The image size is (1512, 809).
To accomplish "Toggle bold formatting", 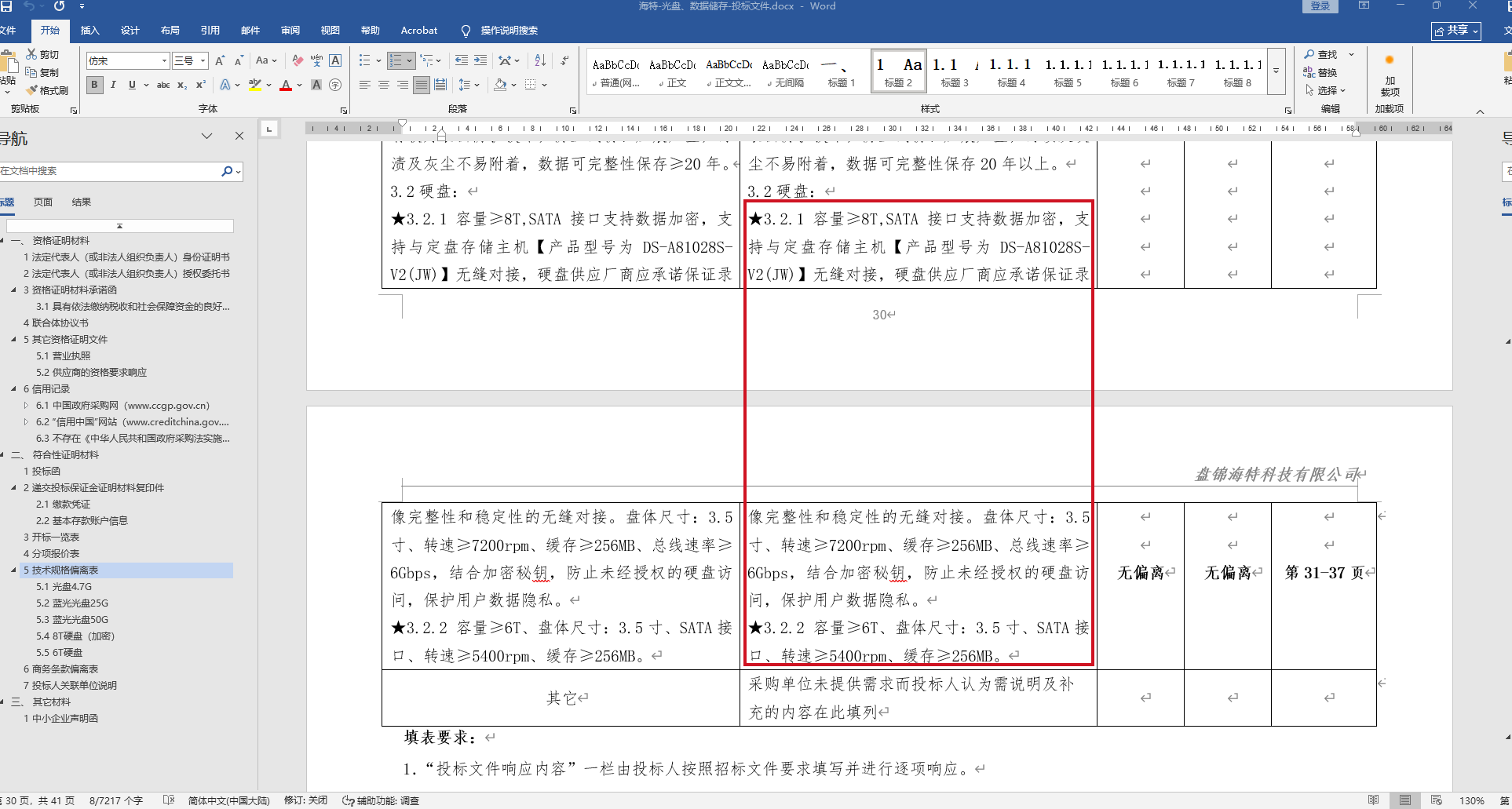I will coord(95,85).
